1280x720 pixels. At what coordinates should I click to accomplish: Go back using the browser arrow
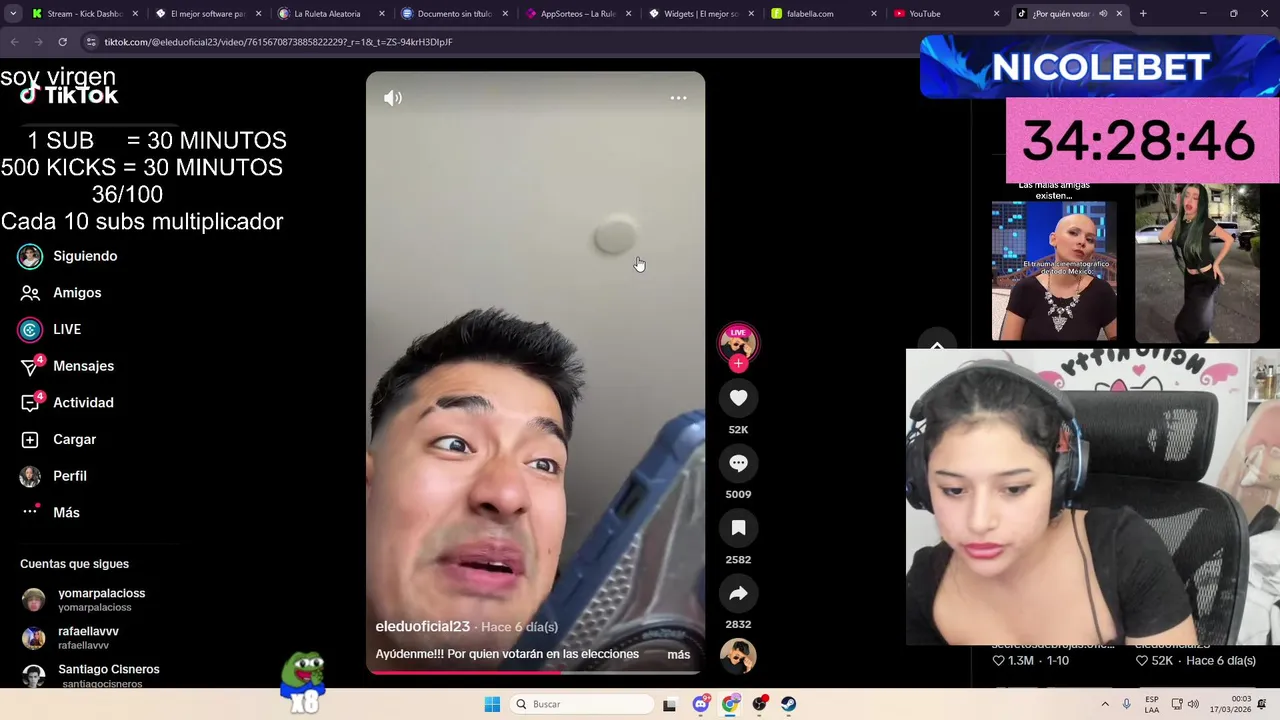14,42
